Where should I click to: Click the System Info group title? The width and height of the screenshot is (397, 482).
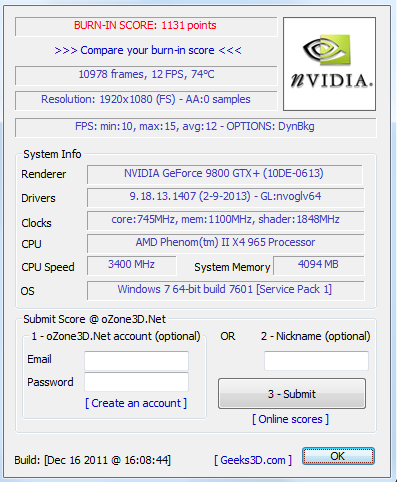52,154
